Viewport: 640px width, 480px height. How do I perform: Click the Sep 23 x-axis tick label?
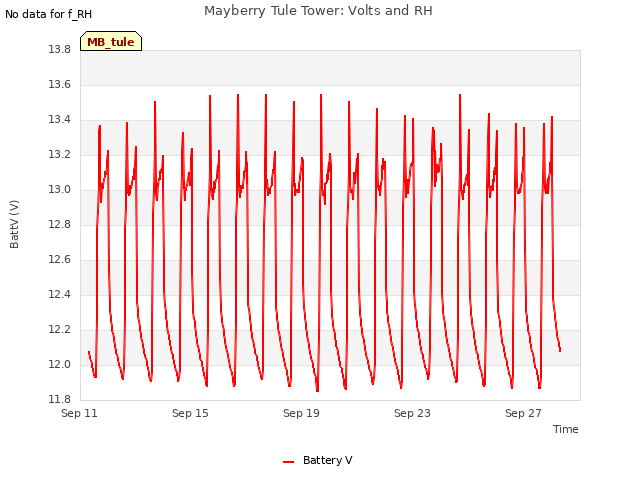(x=412, y=413)
